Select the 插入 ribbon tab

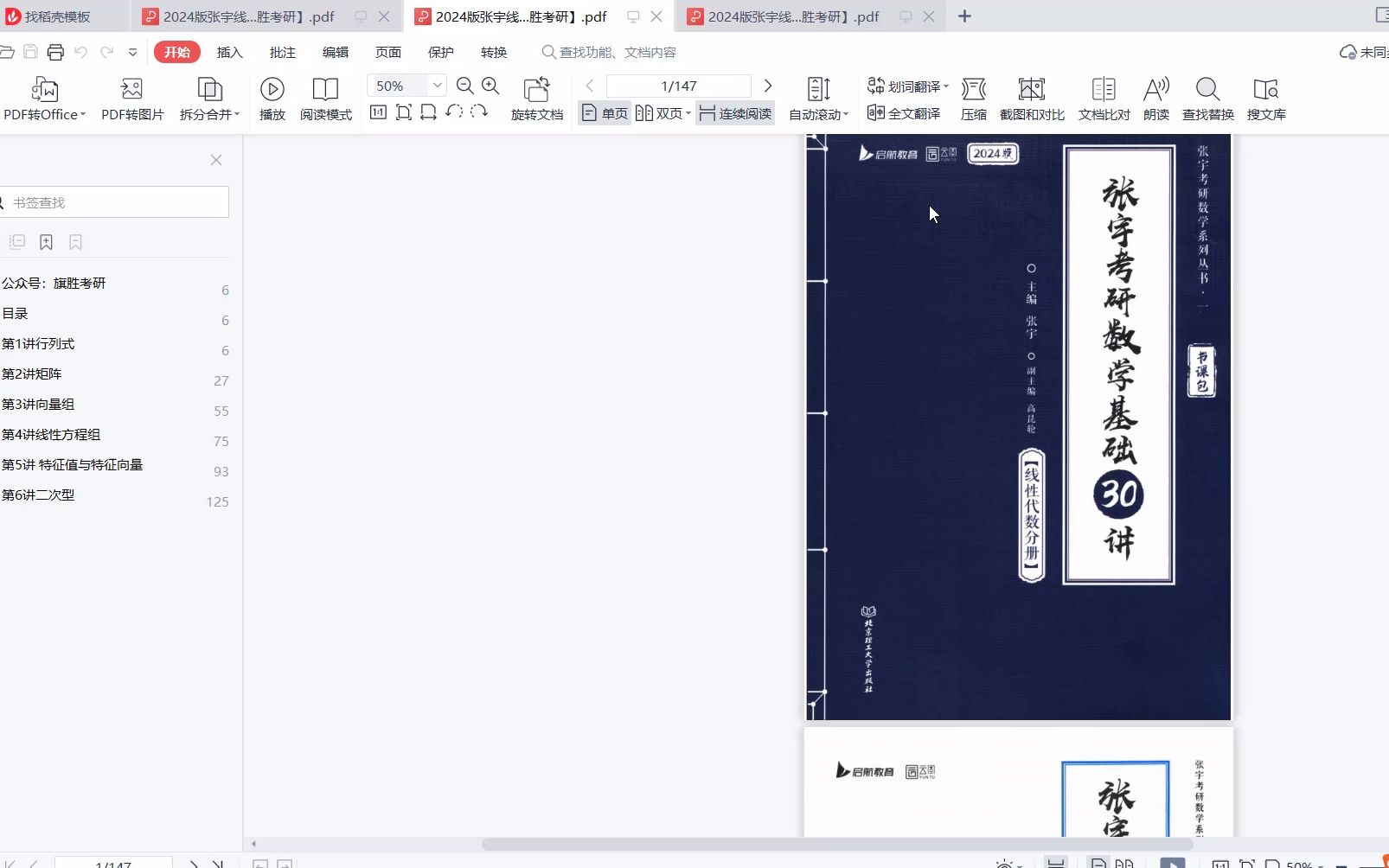230,52
